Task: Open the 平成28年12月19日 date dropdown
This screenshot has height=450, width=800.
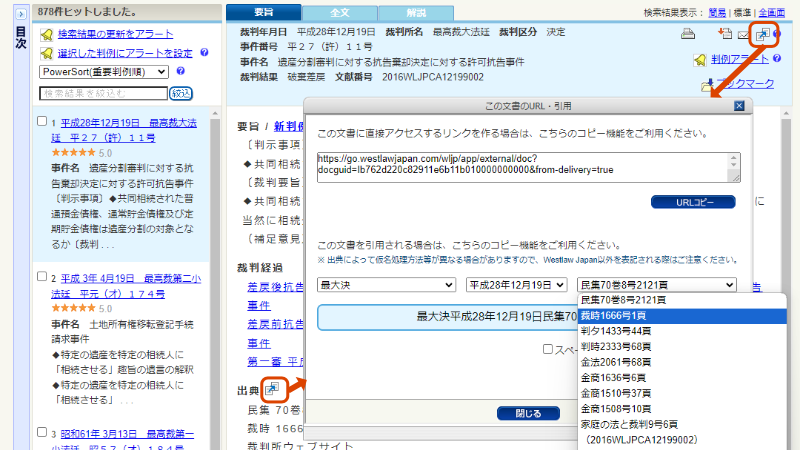Action: pyautogui.click(x=516, y=285)
